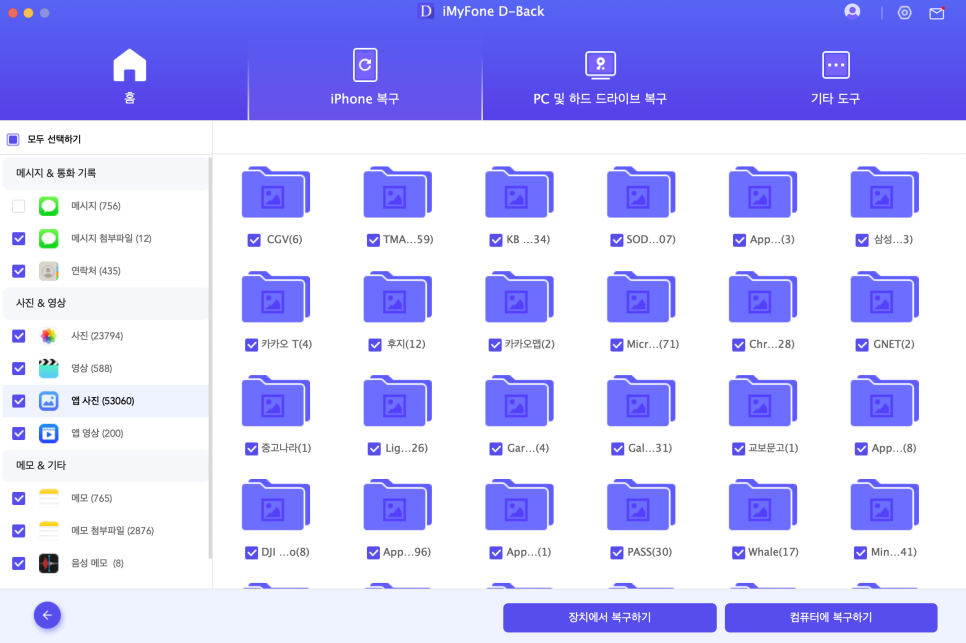The image size is (966, 643).
Task: Click the back arrow button
Action: tap(47, 615)
